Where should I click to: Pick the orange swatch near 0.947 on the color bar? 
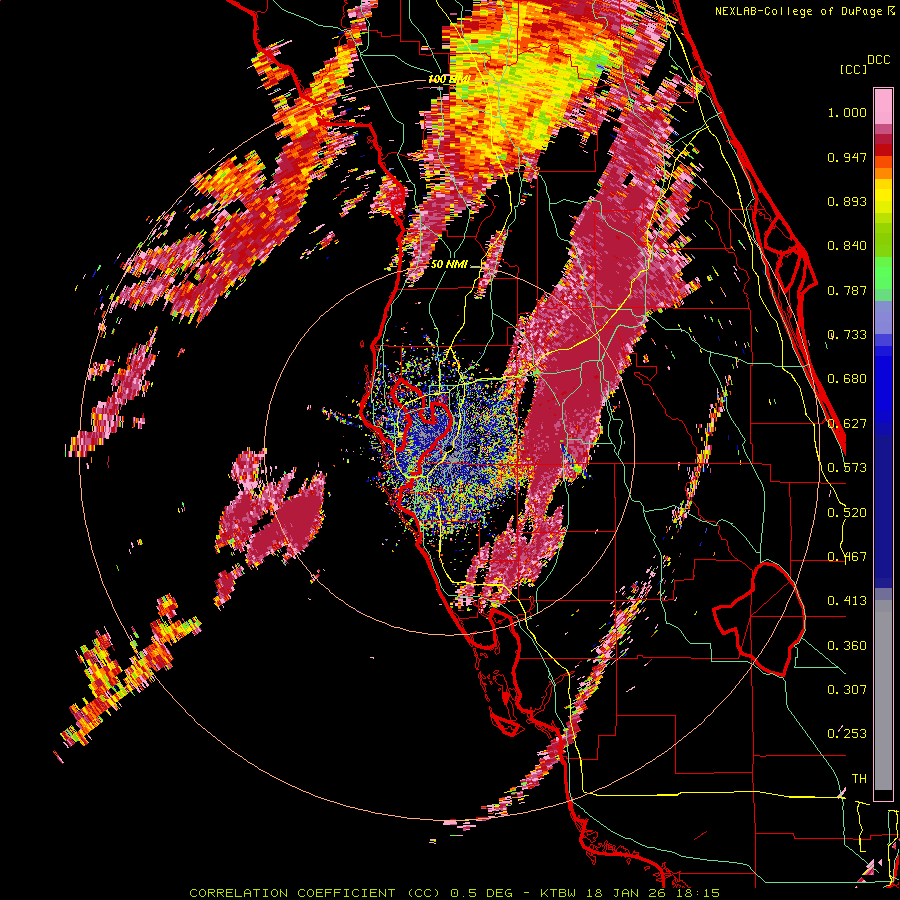(x=883, y=161)
